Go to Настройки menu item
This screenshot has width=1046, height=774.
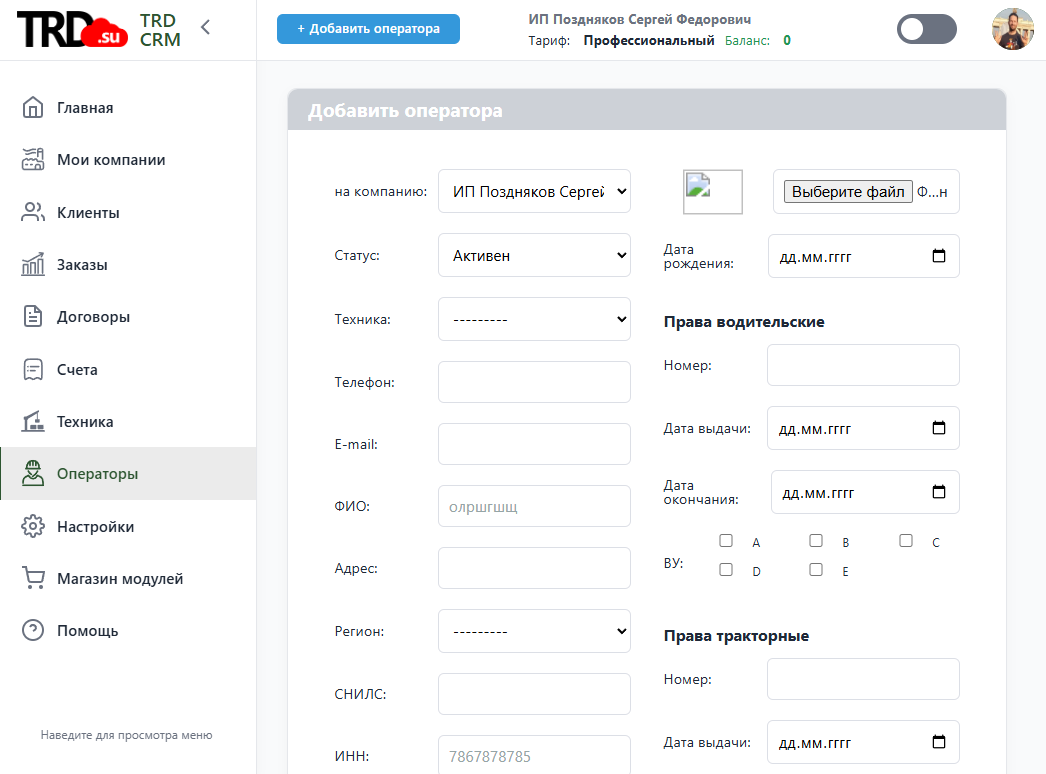(x=95, y=527)
